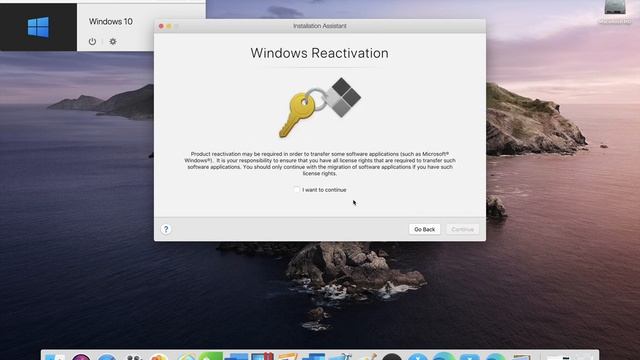Minimize the Installation Assistant window
The image size is (640, 360).
click(169, 26)
